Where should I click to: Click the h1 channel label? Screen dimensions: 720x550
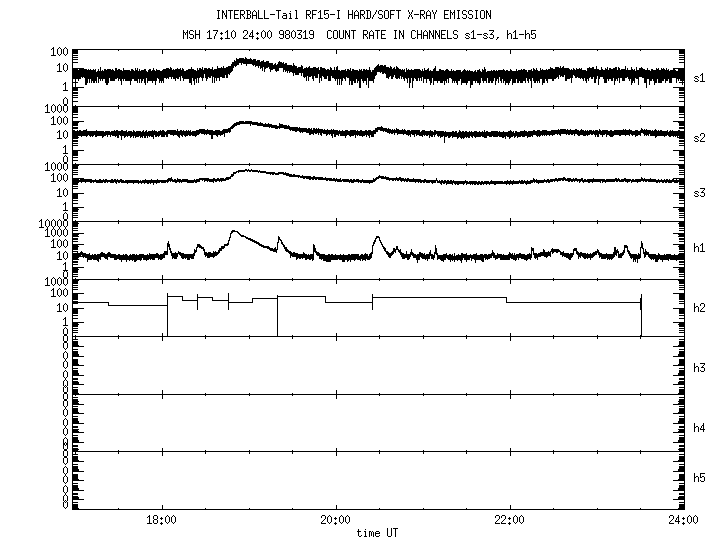tap(701, 249)
